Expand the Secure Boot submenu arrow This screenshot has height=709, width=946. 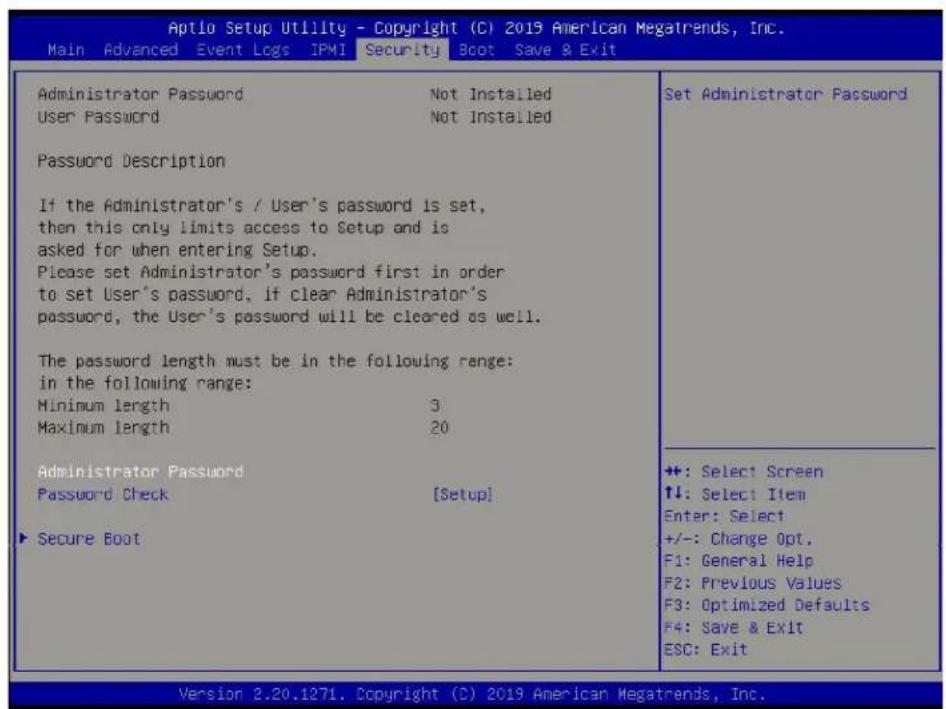click(24, 538)
